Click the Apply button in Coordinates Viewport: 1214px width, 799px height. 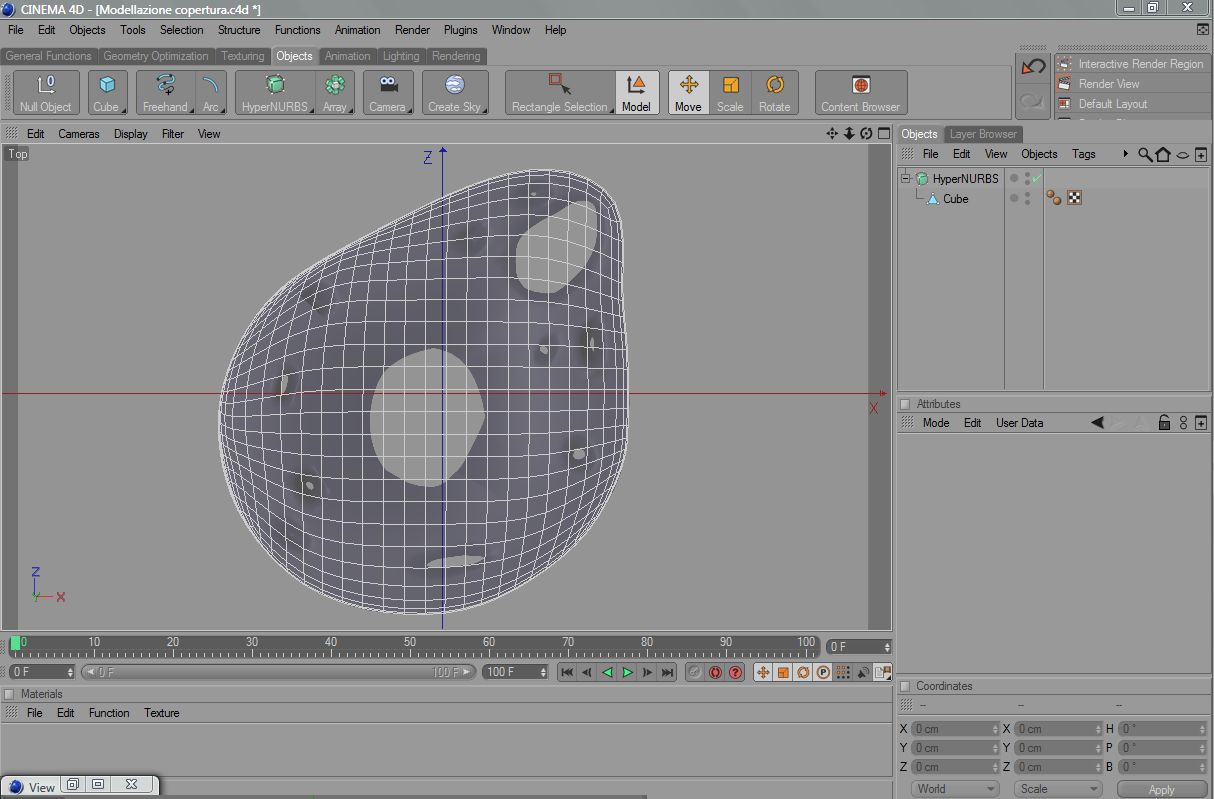[x=1161, y=789]
